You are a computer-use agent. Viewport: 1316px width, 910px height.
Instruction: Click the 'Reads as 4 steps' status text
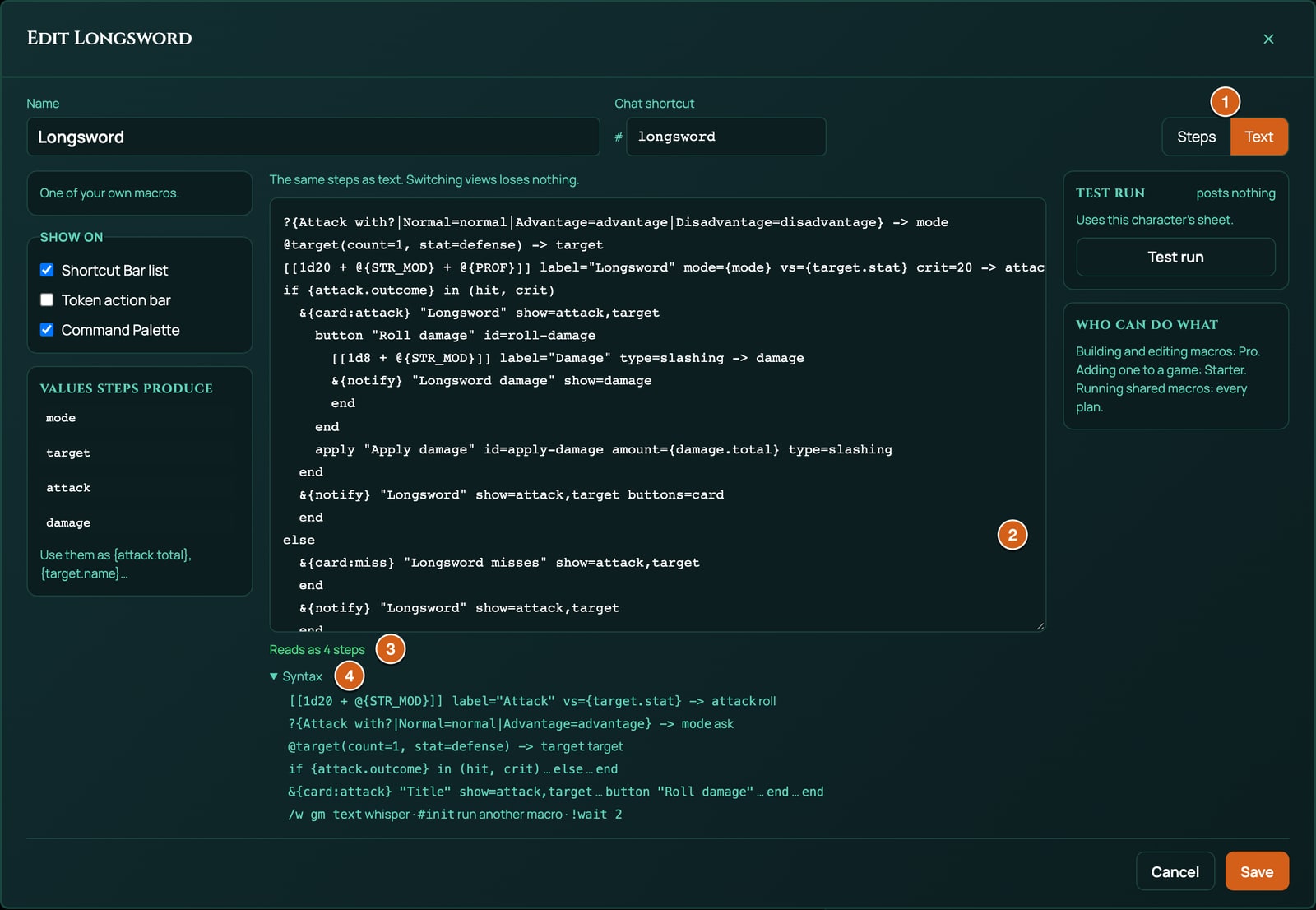317,650
